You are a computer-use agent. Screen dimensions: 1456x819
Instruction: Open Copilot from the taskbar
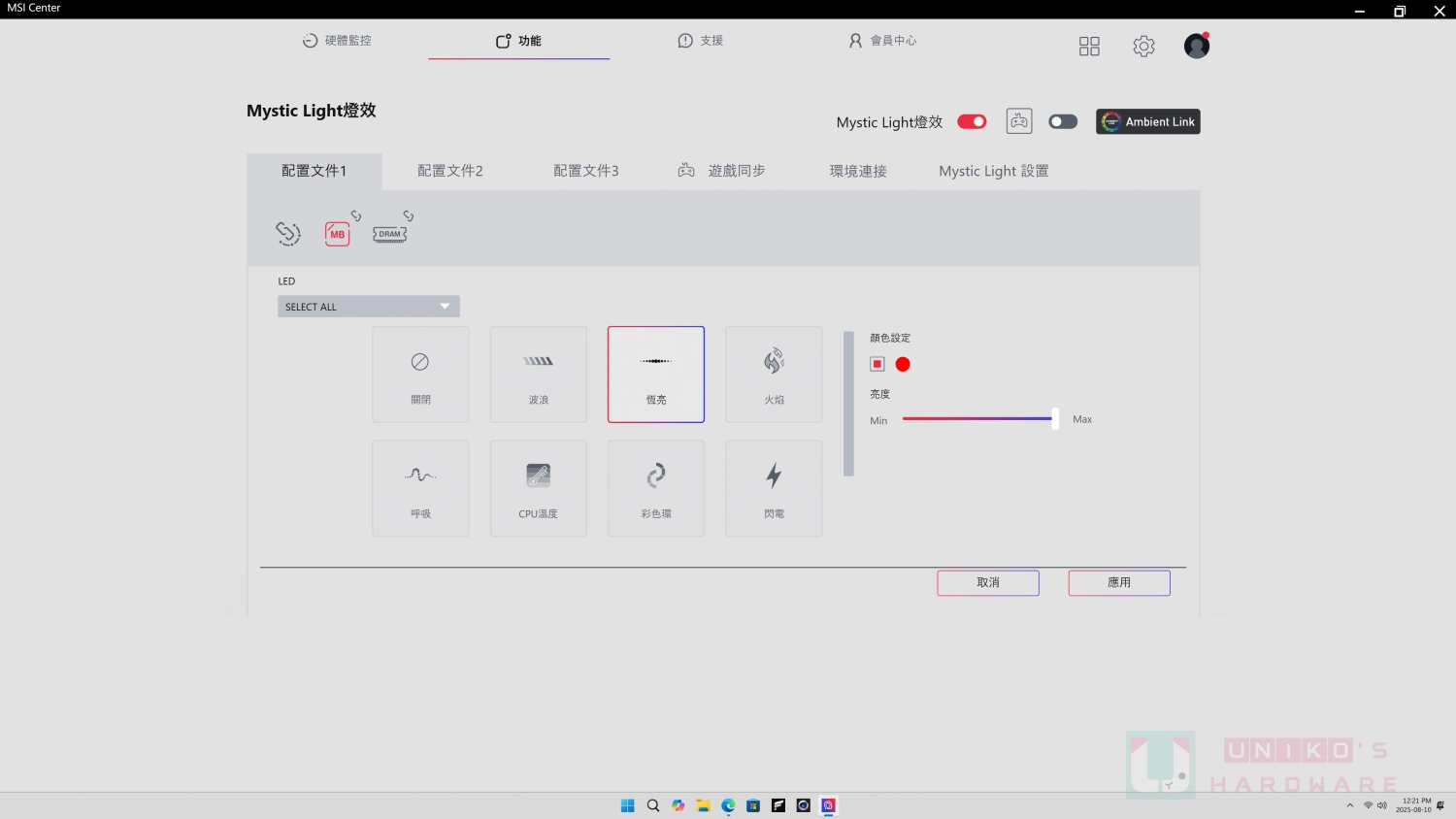(x=678, y=805)
